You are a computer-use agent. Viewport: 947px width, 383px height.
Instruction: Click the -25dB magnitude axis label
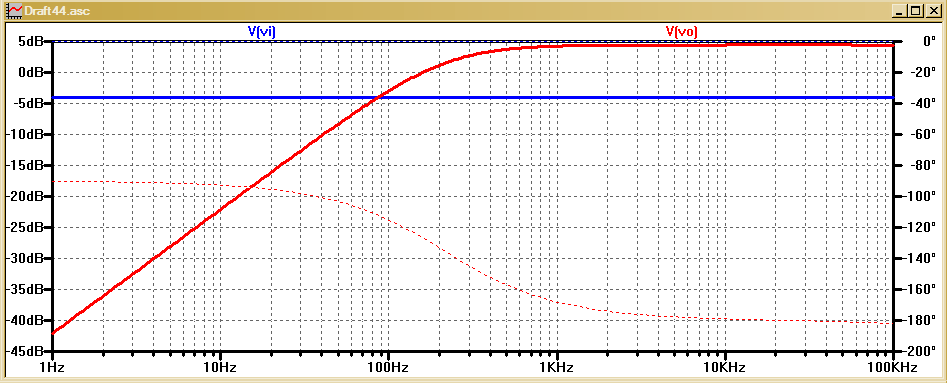pyautogui.click(x=25, y=228)
